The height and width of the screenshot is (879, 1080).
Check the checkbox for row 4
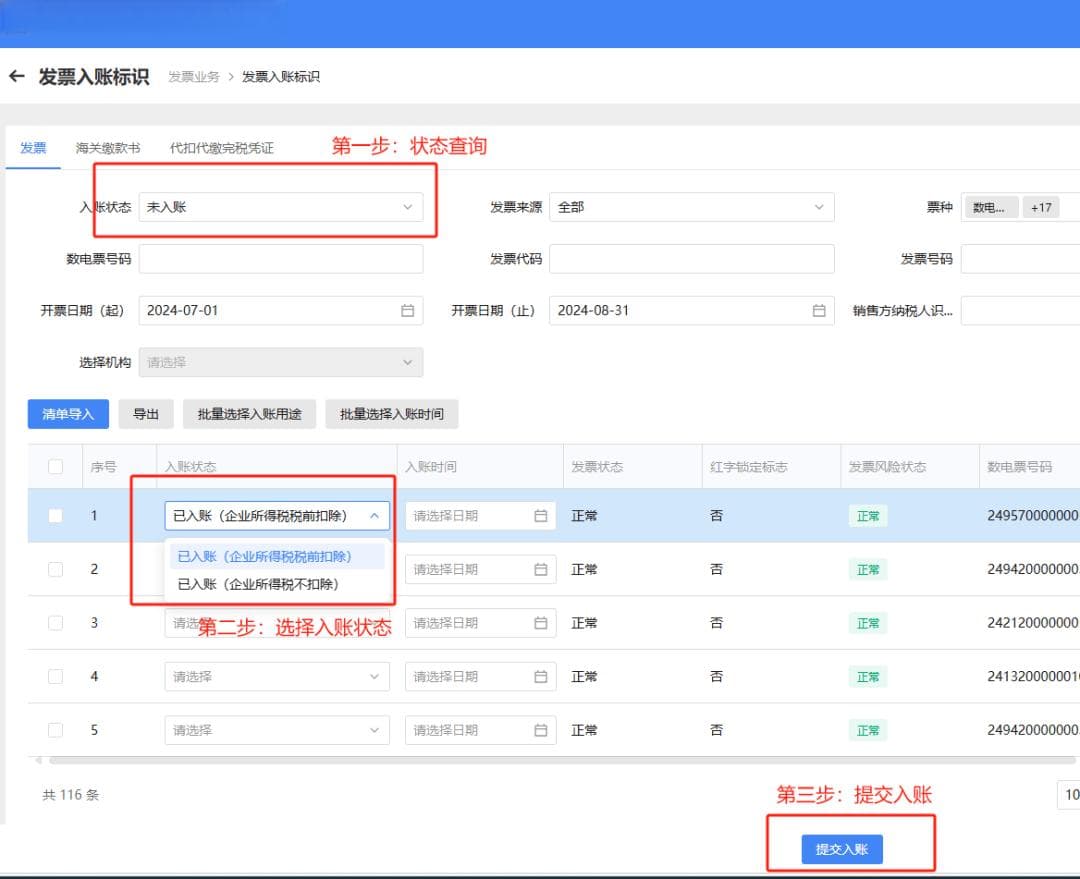click(56, 677)
